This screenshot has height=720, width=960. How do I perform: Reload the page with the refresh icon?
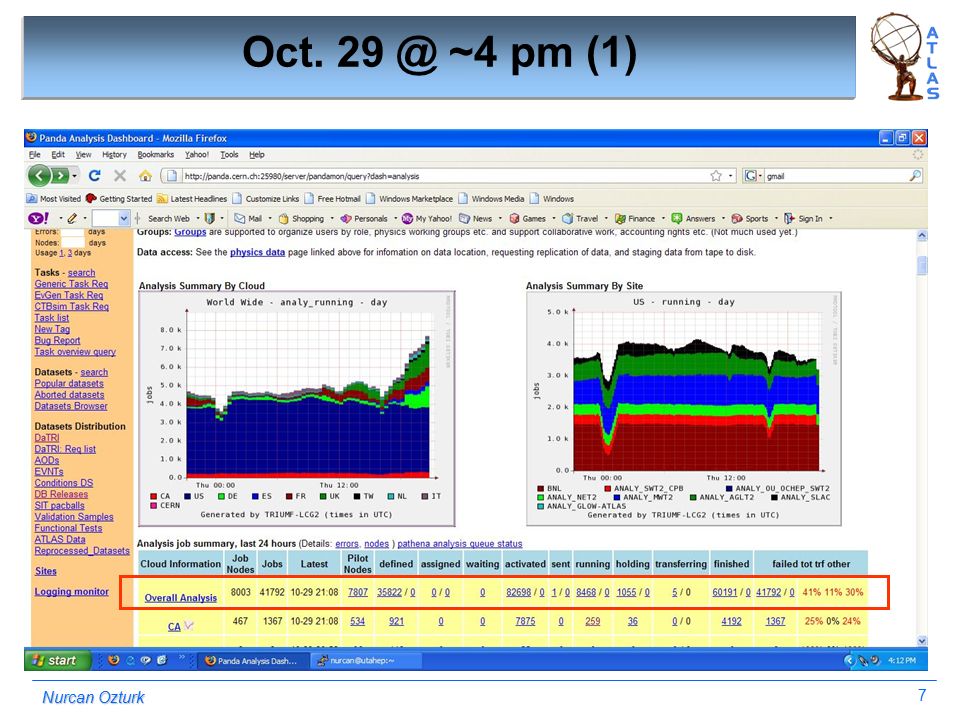point(94,176)
